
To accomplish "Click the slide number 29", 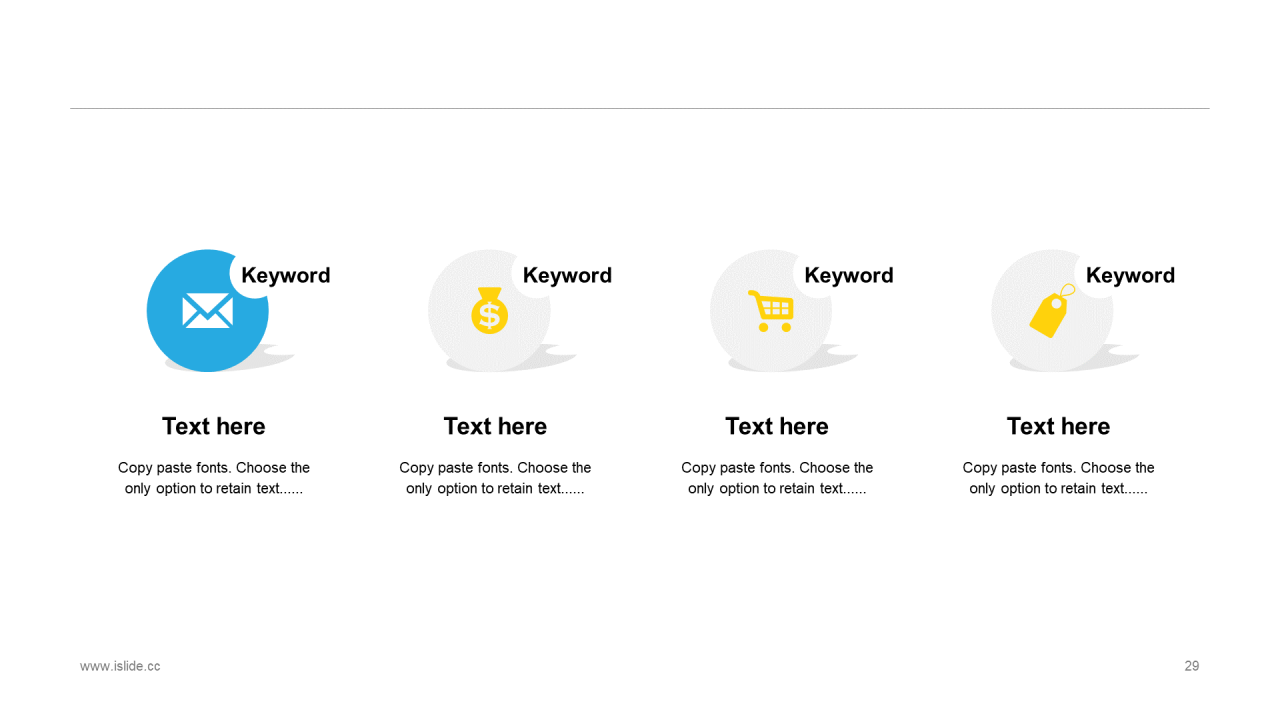I will coord(1192,666).
